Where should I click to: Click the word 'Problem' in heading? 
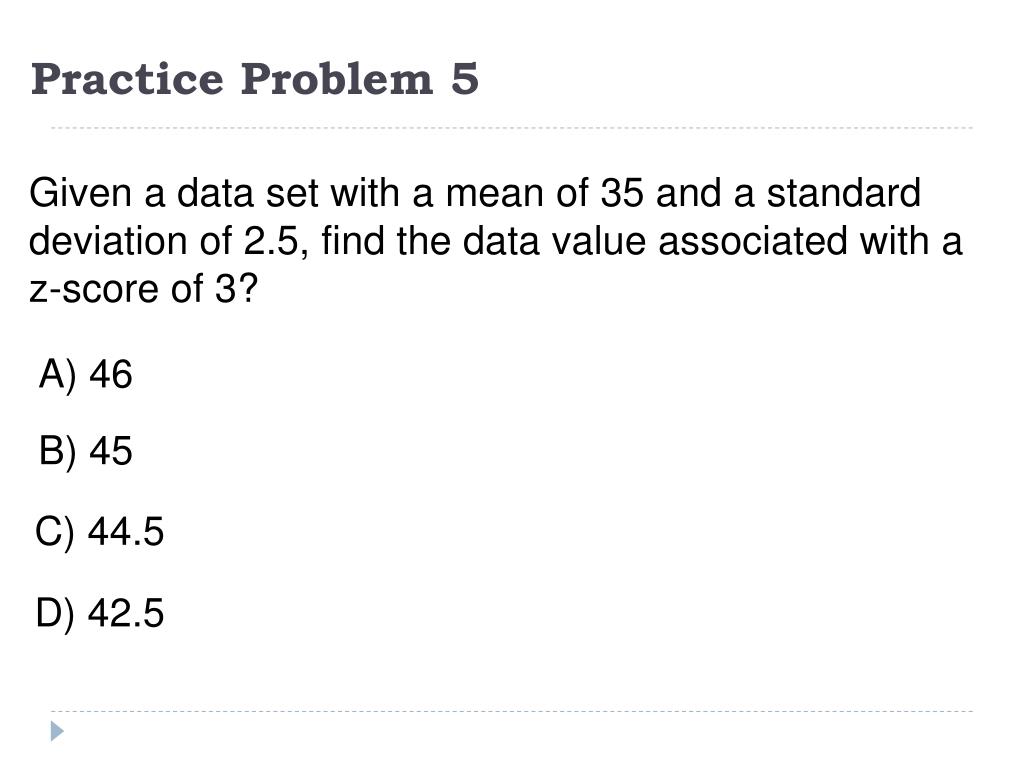pyautogui.click(x=337, y=79)
